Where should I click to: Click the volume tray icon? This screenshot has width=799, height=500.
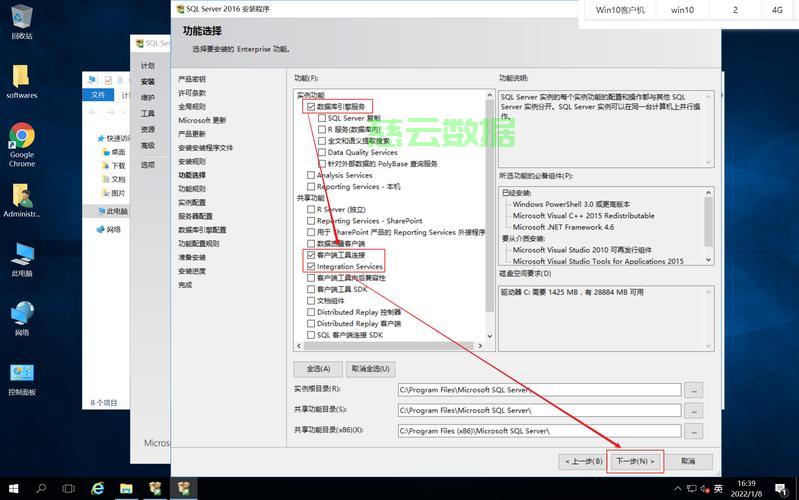coord(705,489)
